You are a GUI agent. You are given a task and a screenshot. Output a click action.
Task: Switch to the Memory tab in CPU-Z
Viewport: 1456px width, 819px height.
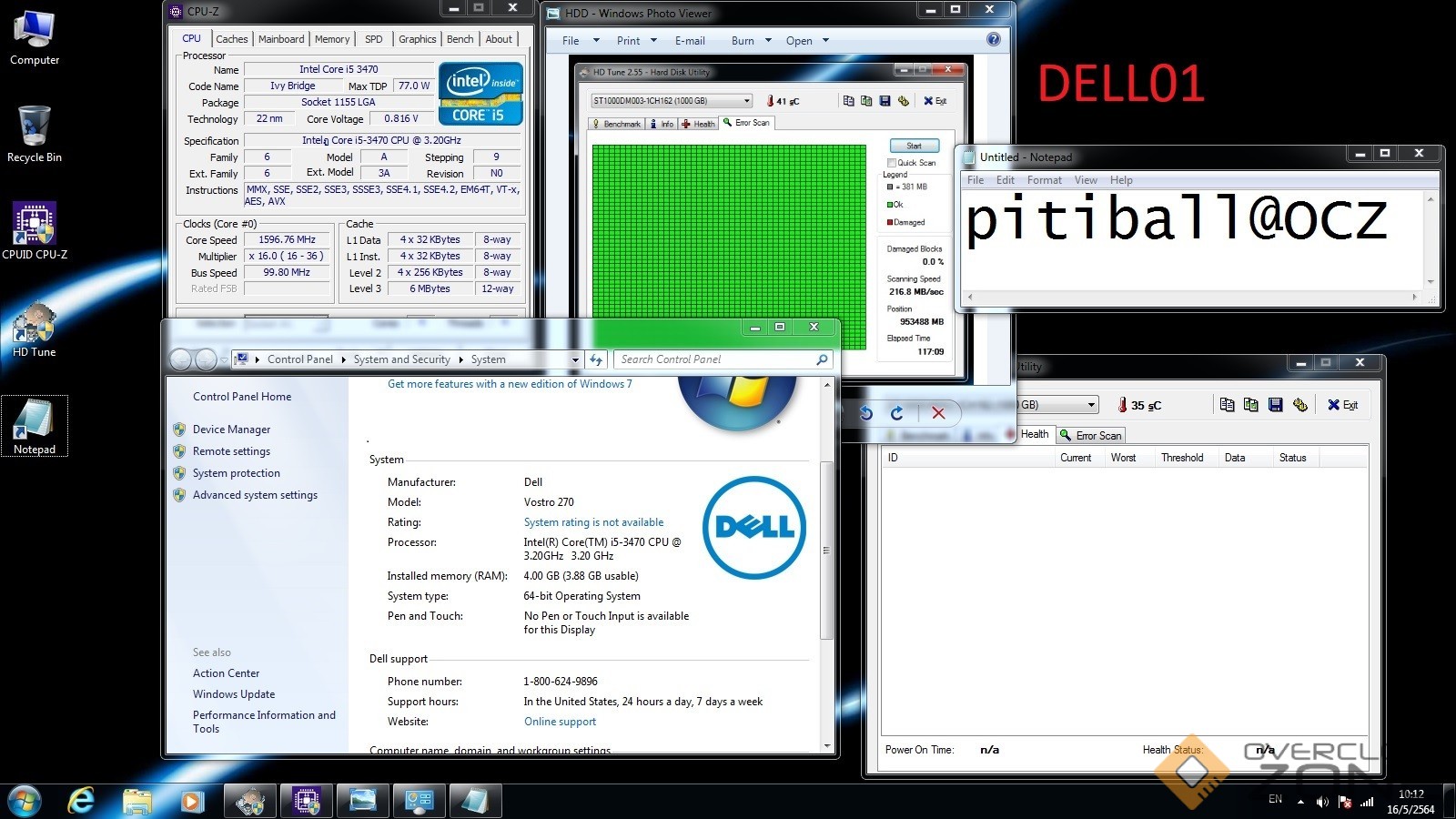(x=332, y=39)
